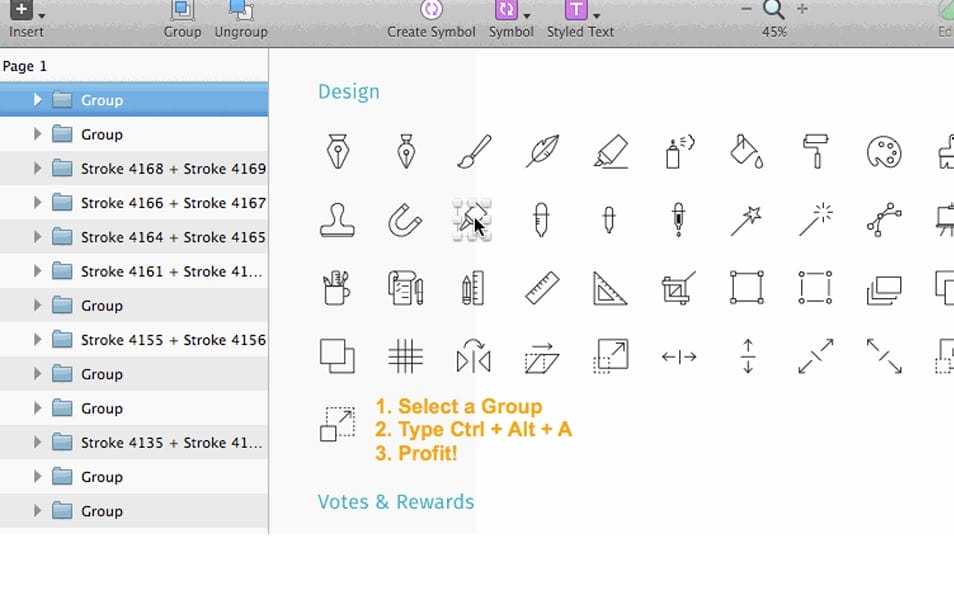Select the Stroke 4161 layer row
Screen dimensions: 954x600
(x=134, y=271)
